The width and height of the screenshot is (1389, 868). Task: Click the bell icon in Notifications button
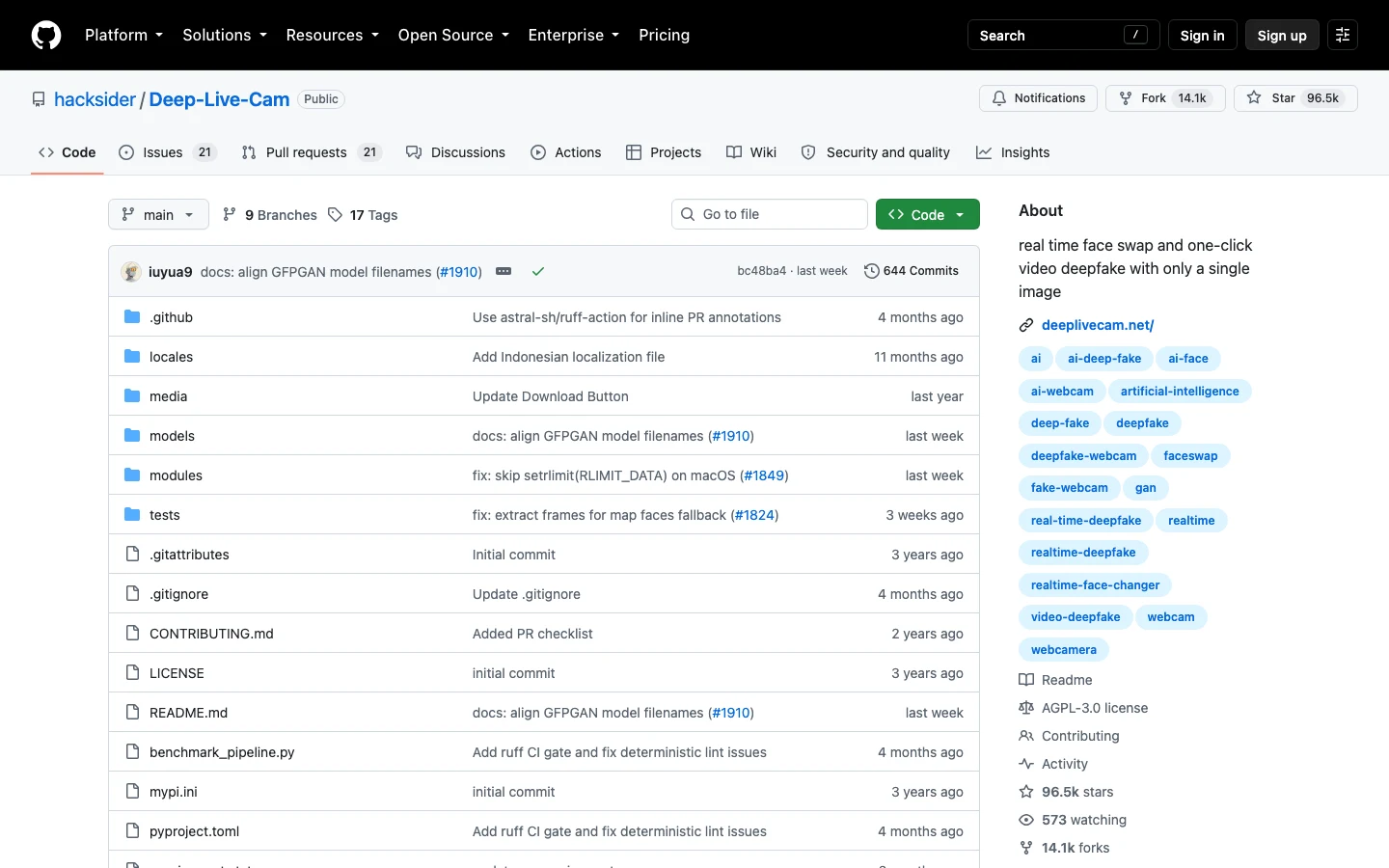pyautogui.click(x=999, y=98)
